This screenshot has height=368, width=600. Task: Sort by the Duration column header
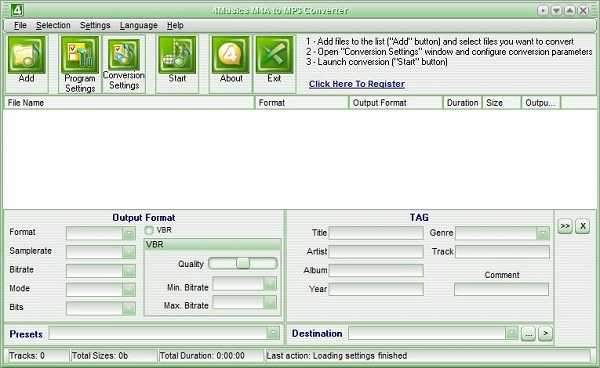coord(463,103)
